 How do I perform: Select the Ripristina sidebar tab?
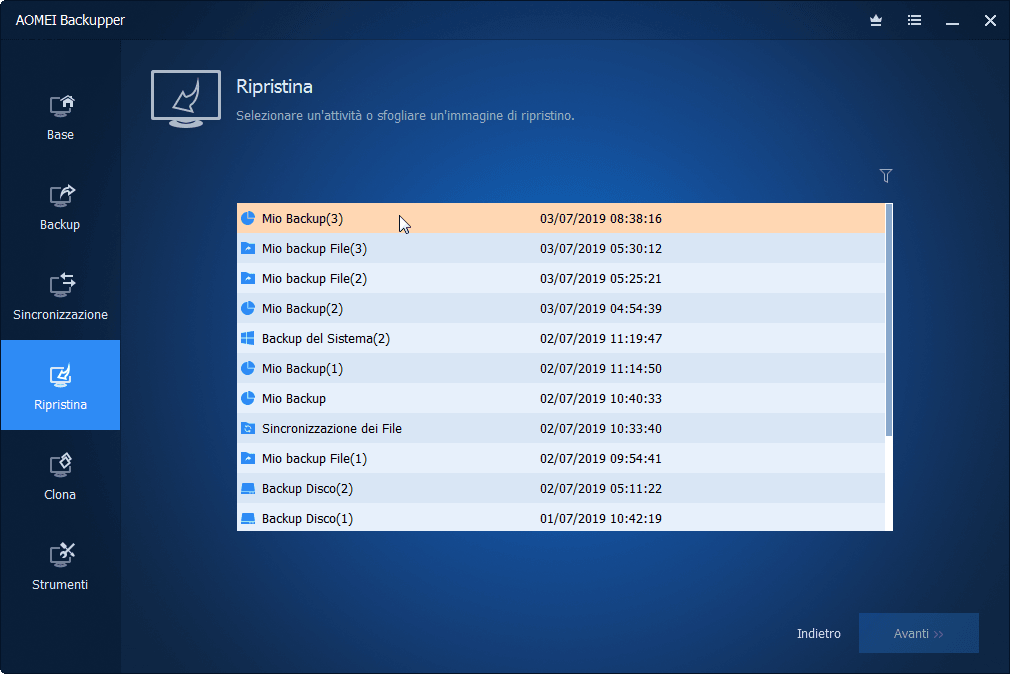[x=61, y=385]
